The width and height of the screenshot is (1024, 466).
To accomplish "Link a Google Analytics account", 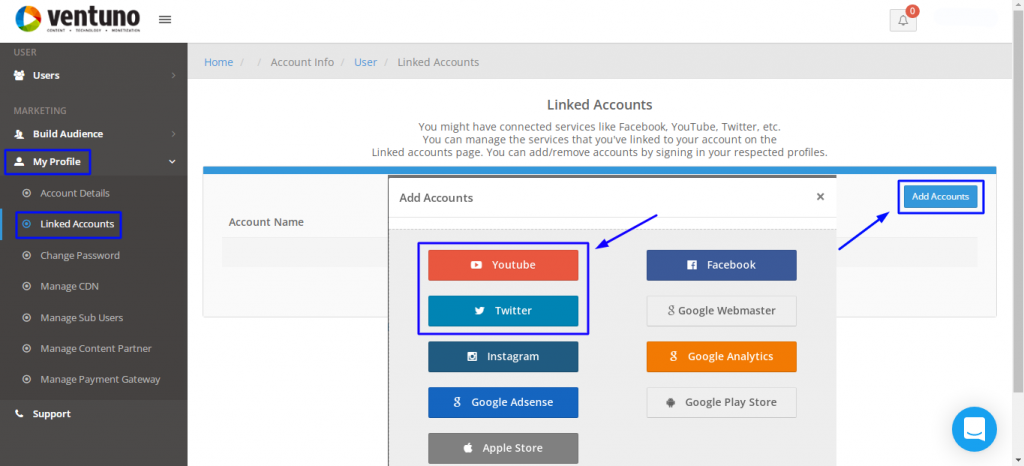I will 722,356.
